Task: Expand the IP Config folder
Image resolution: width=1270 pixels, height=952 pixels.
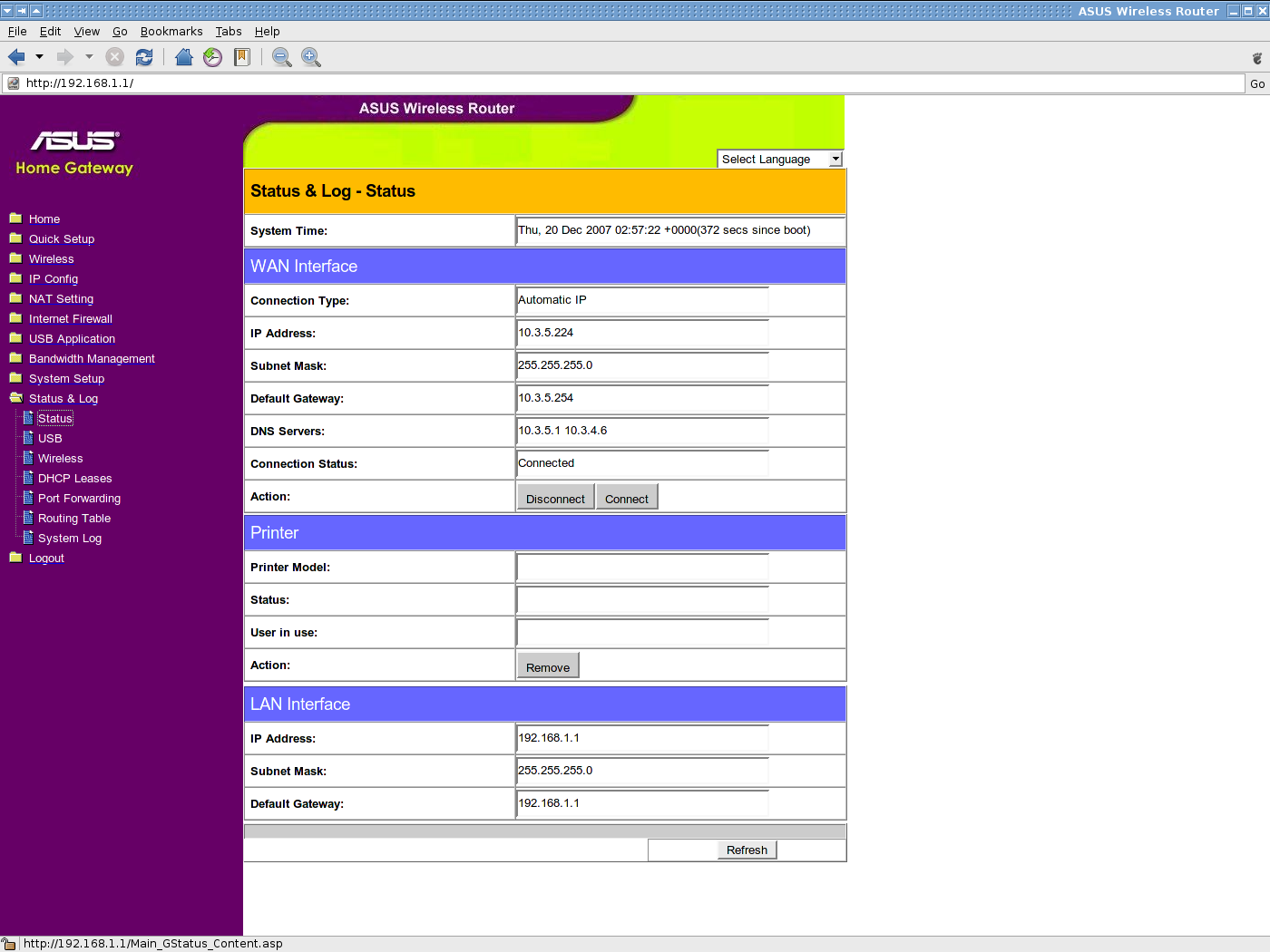Action: pos(54,278)
